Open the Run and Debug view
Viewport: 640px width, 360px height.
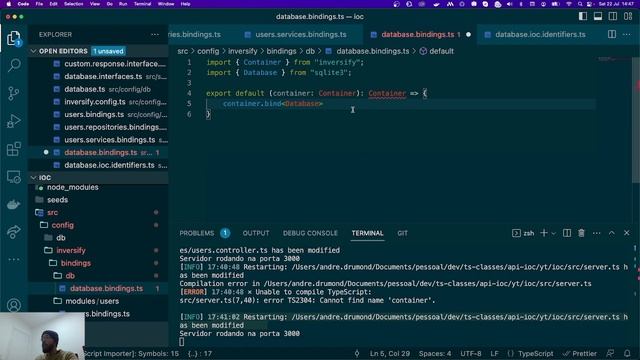coord(13,121)
